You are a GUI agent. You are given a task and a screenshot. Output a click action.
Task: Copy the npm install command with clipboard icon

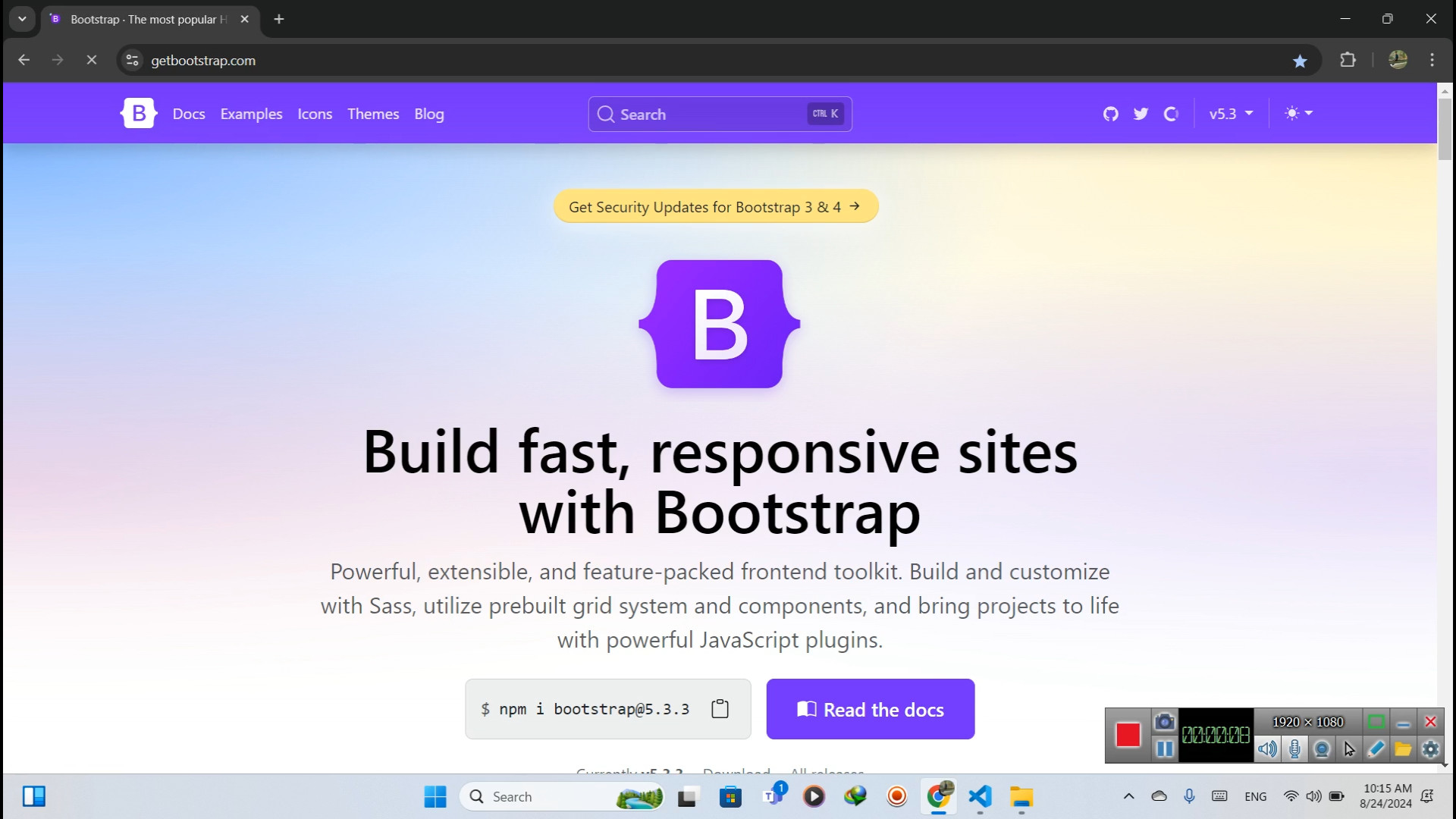(720, 709)
